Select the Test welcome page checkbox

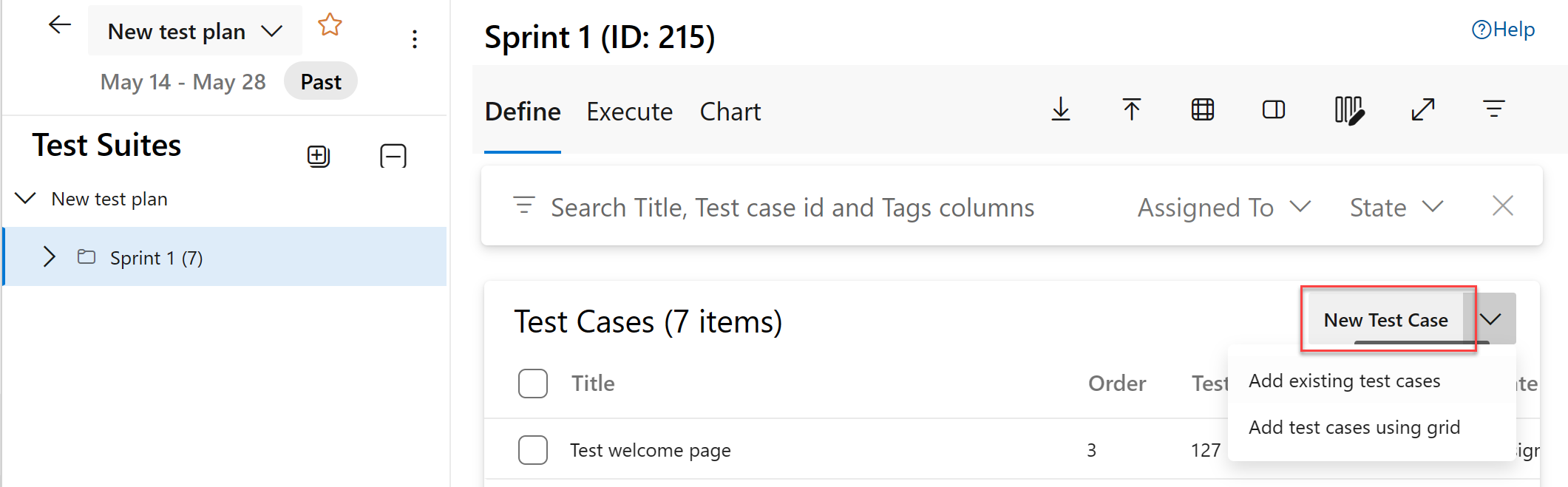click(532, 449)
